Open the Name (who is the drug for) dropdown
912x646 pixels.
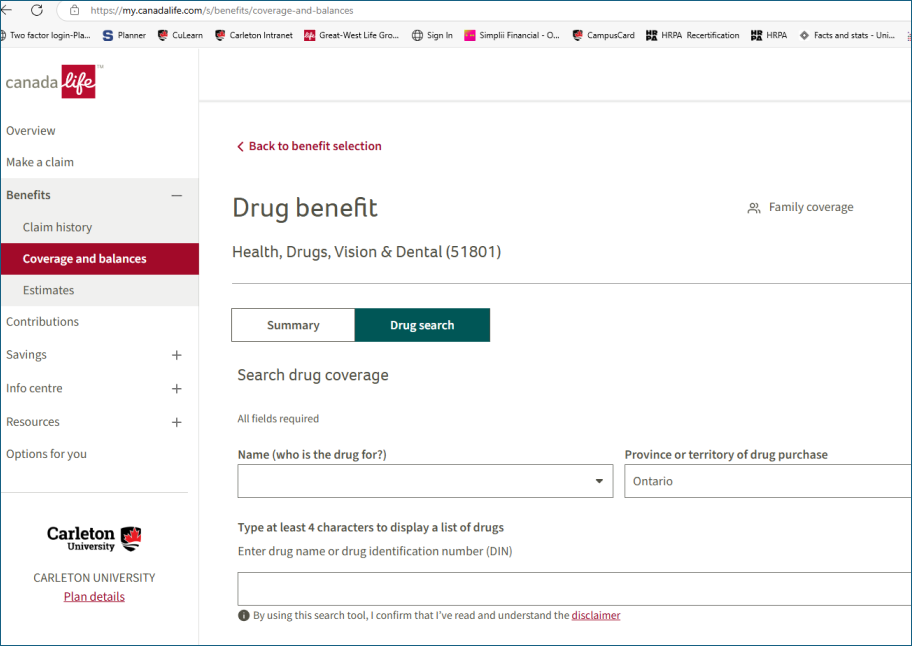tap(425, 481)
